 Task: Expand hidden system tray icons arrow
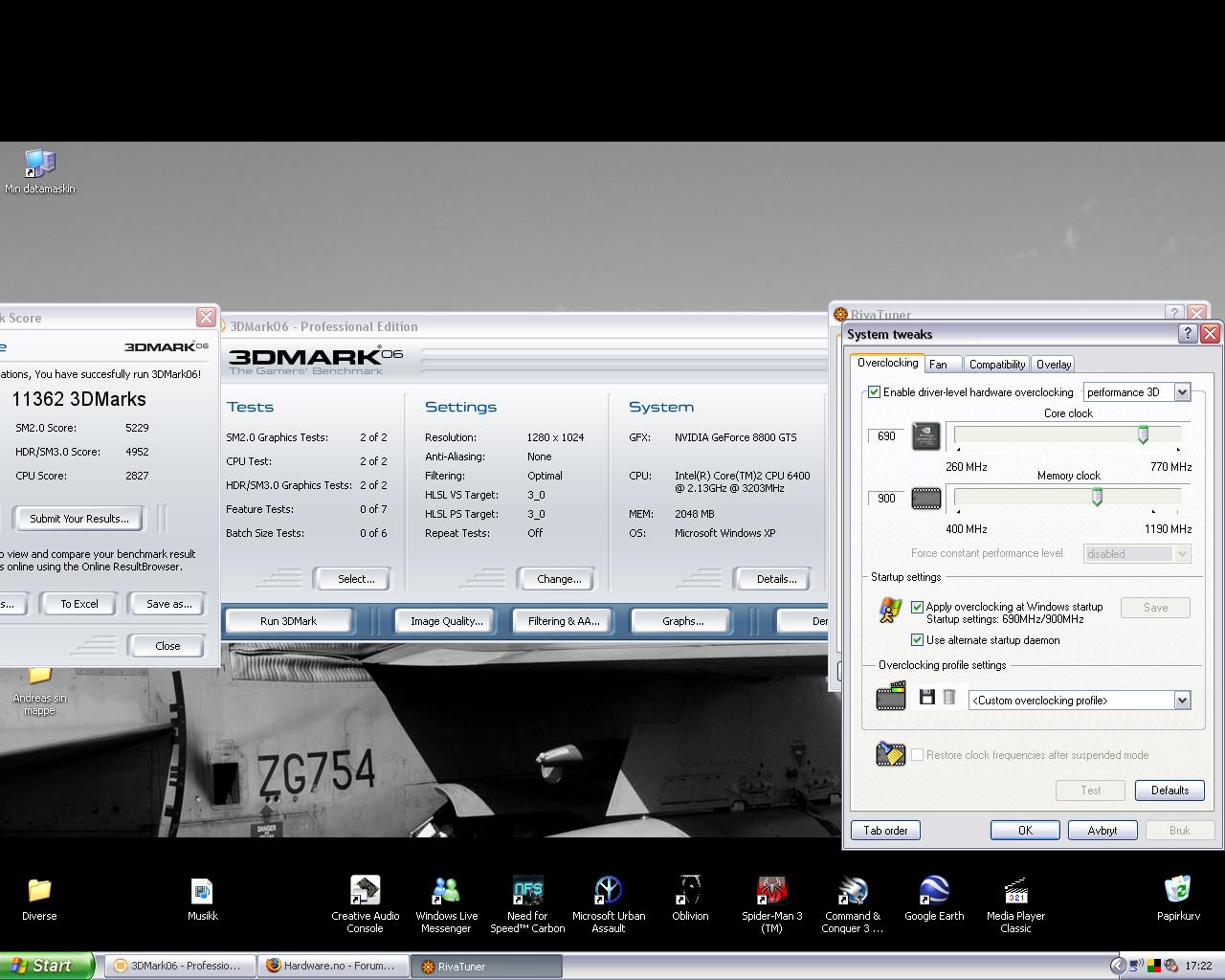pyautogui.click(x=1117, y=966)
